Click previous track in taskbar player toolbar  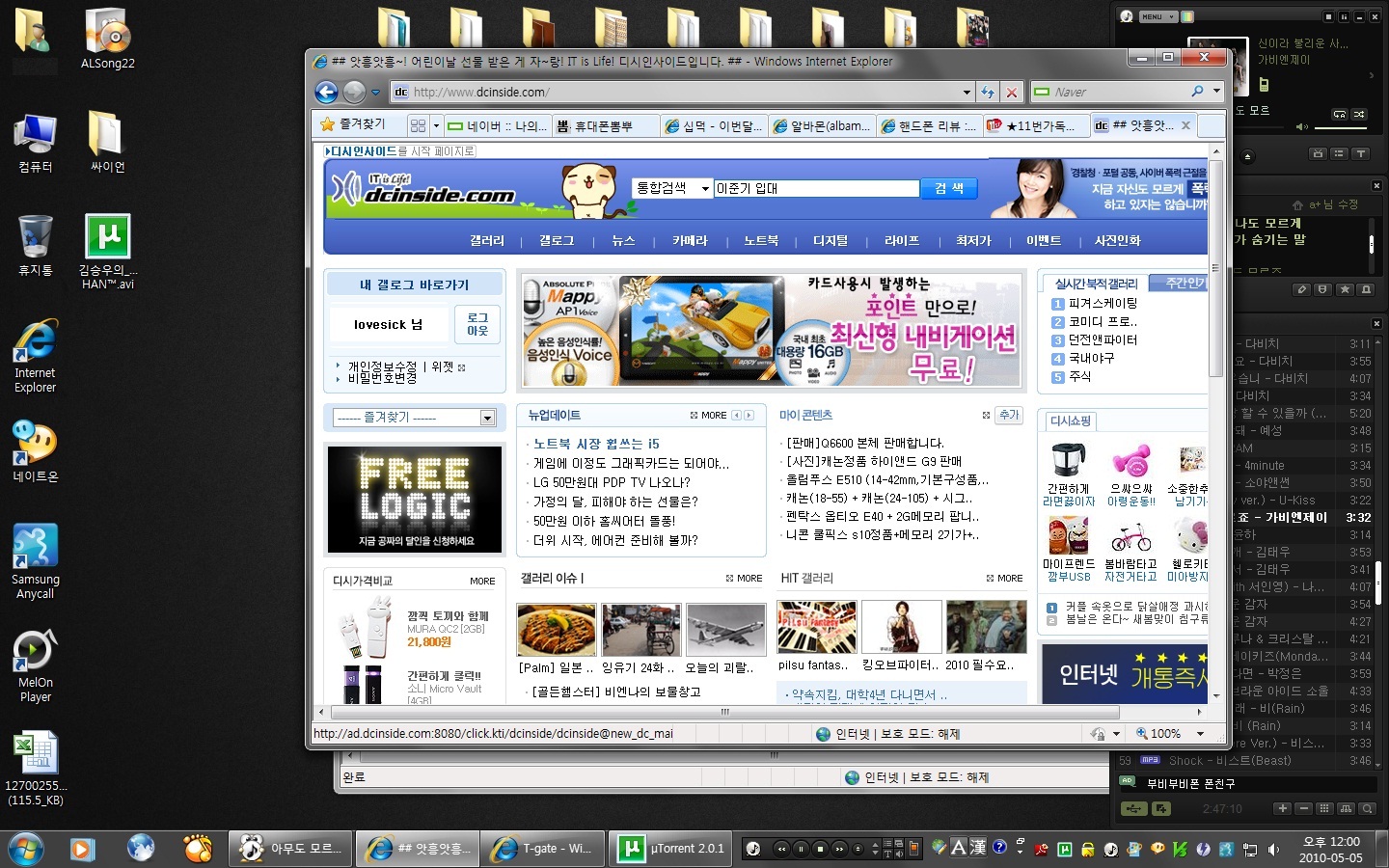781,849
